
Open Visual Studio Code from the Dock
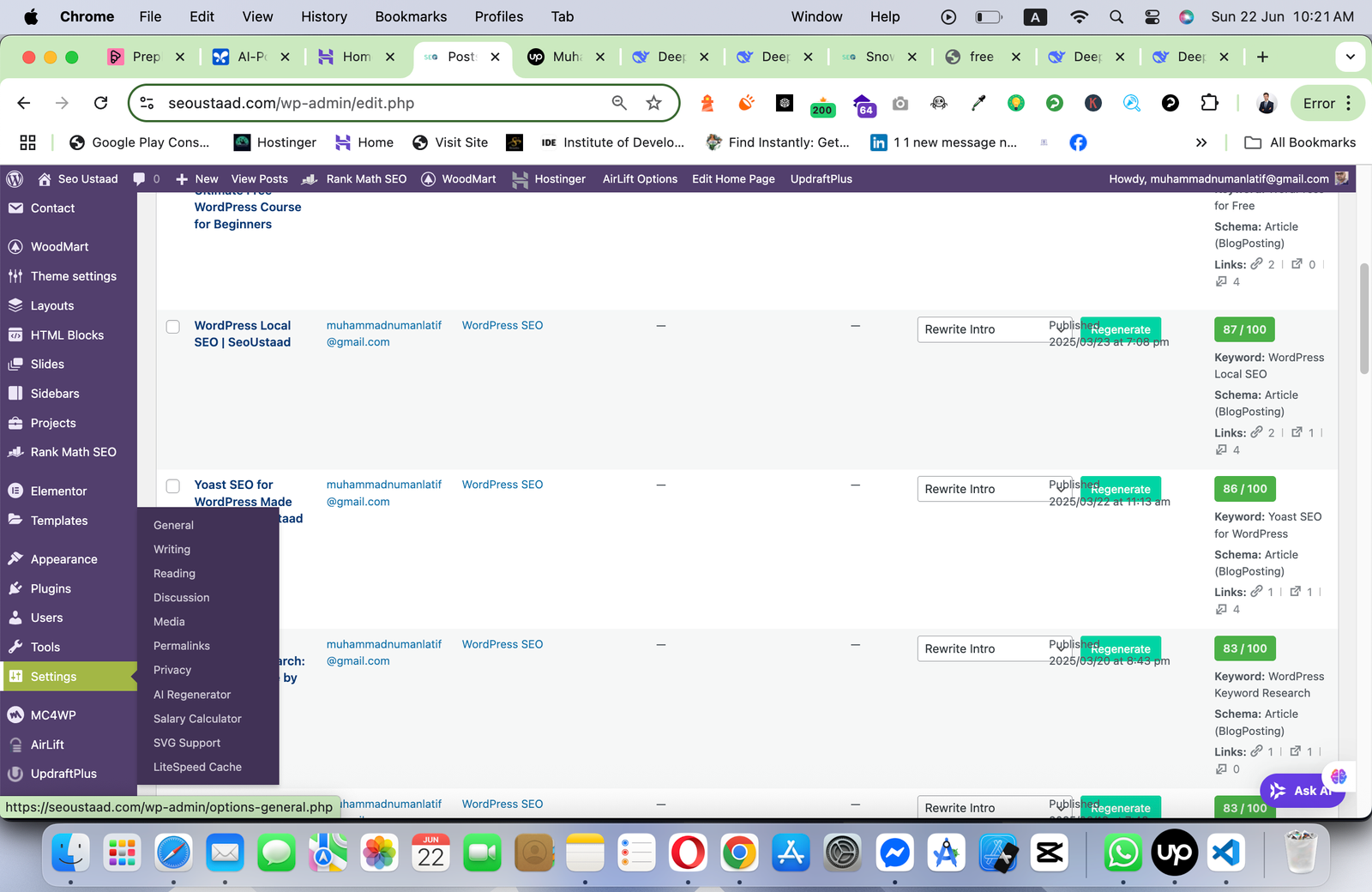point(1225,853)
